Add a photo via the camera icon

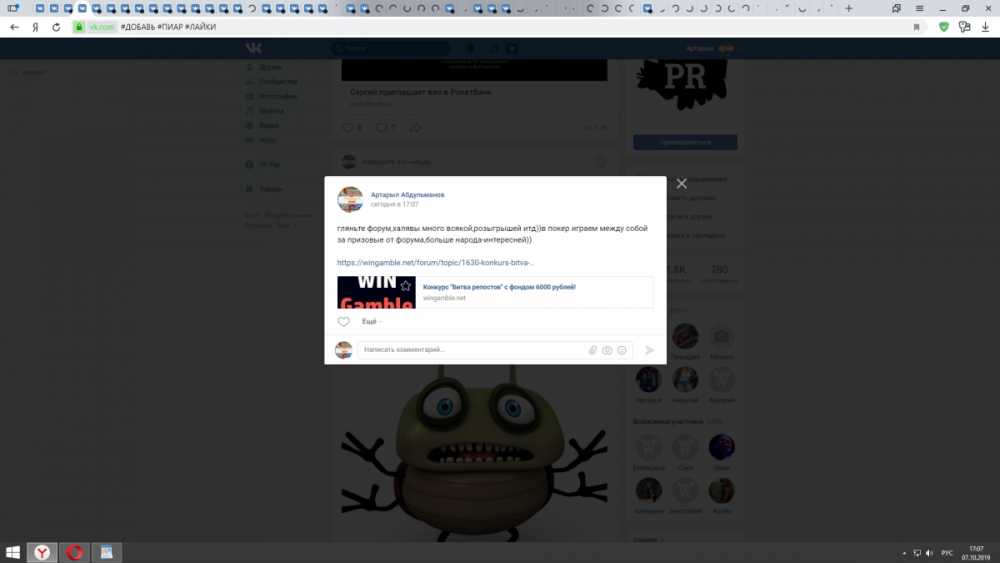607,350
